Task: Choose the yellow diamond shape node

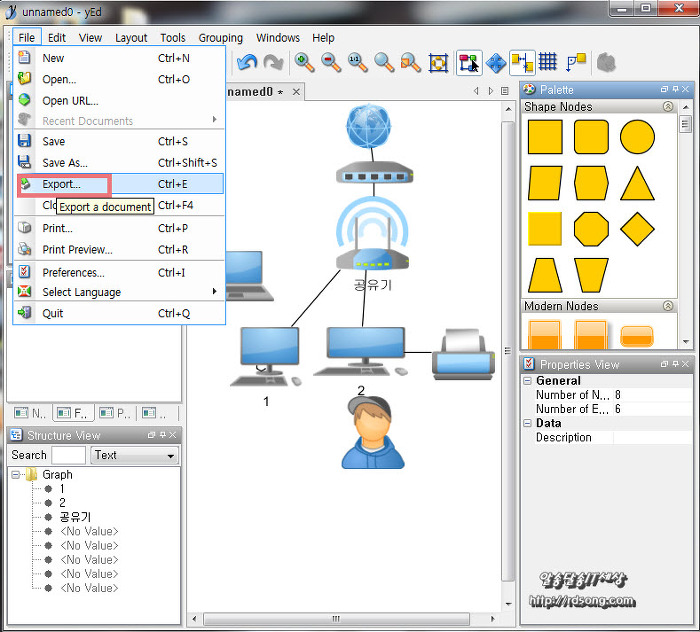Action: 637,228
